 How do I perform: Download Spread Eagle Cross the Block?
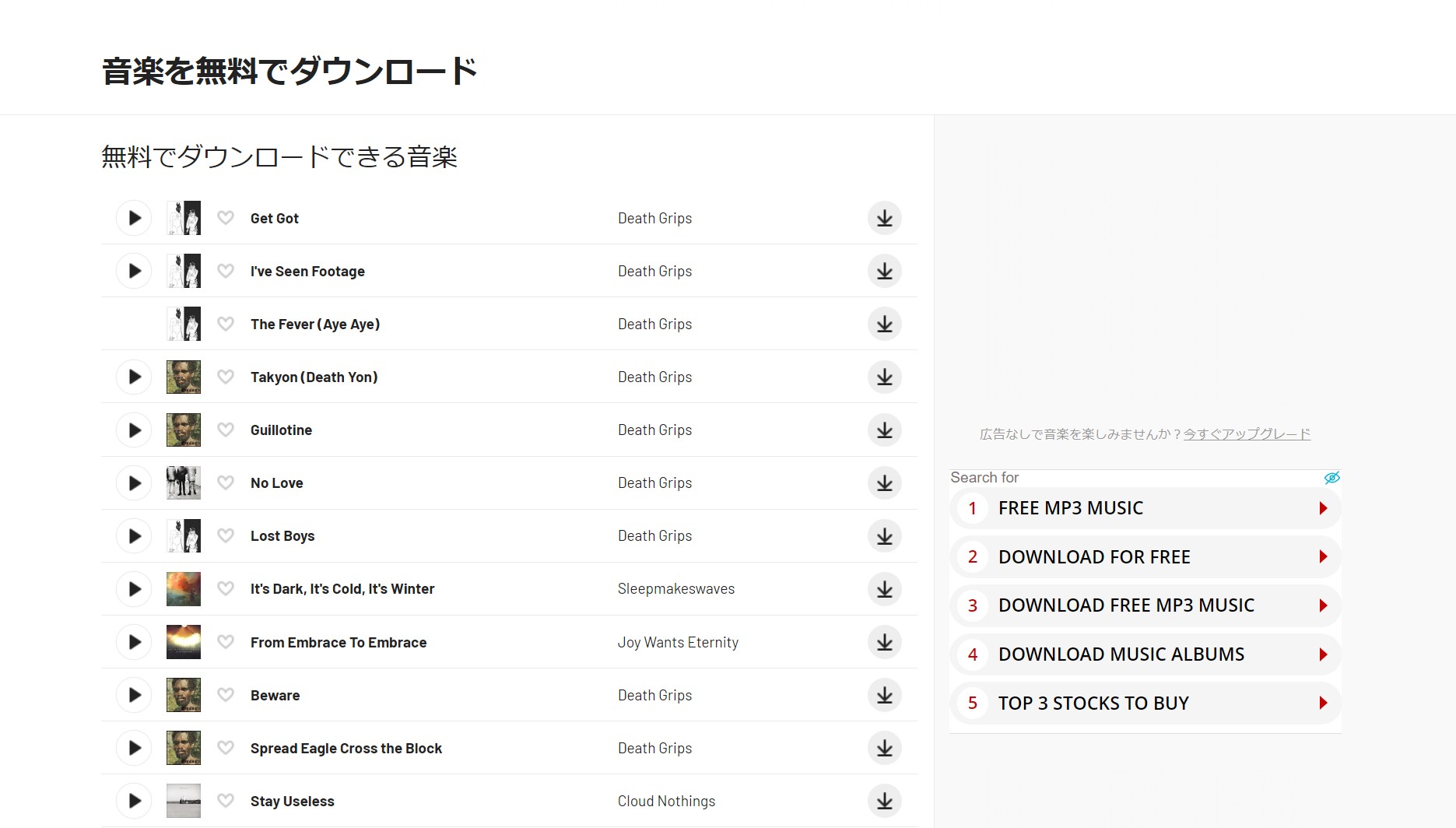coord(885,748)
